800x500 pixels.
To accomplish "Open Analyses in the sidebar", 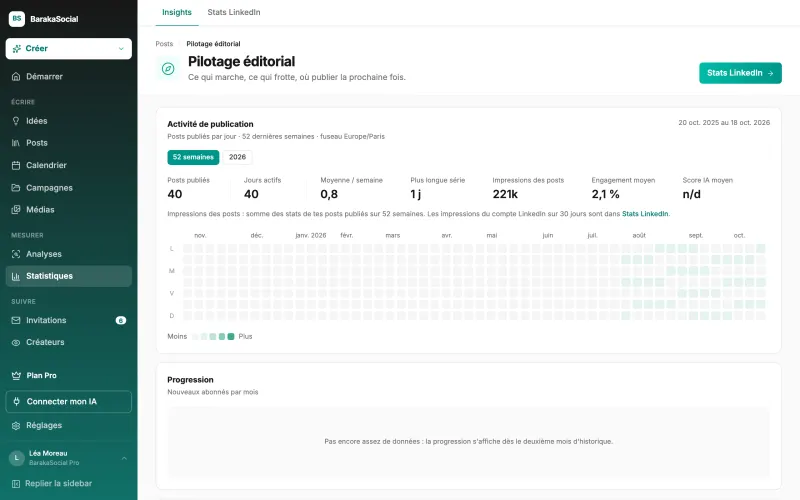I will pyautogui.click(x=68, y=254).
